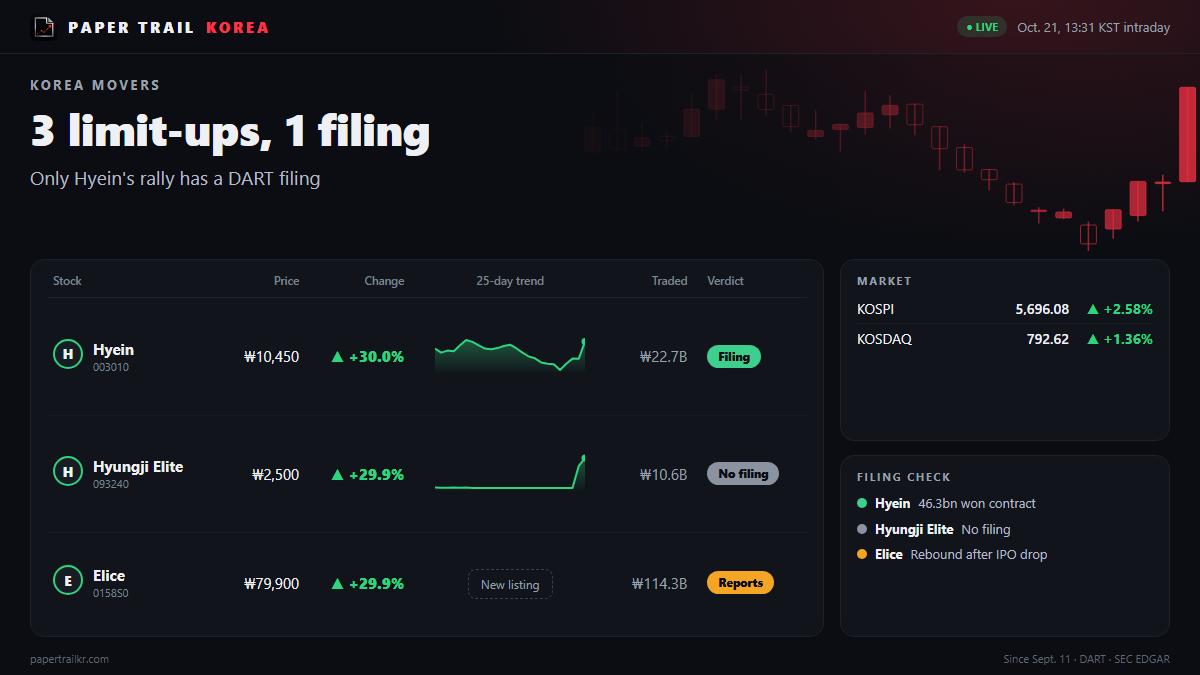Image resolution: width=1200 pixels, height=675 pixels.
Task: Click the ₩10.6B traded value
Action: point(664,475)
